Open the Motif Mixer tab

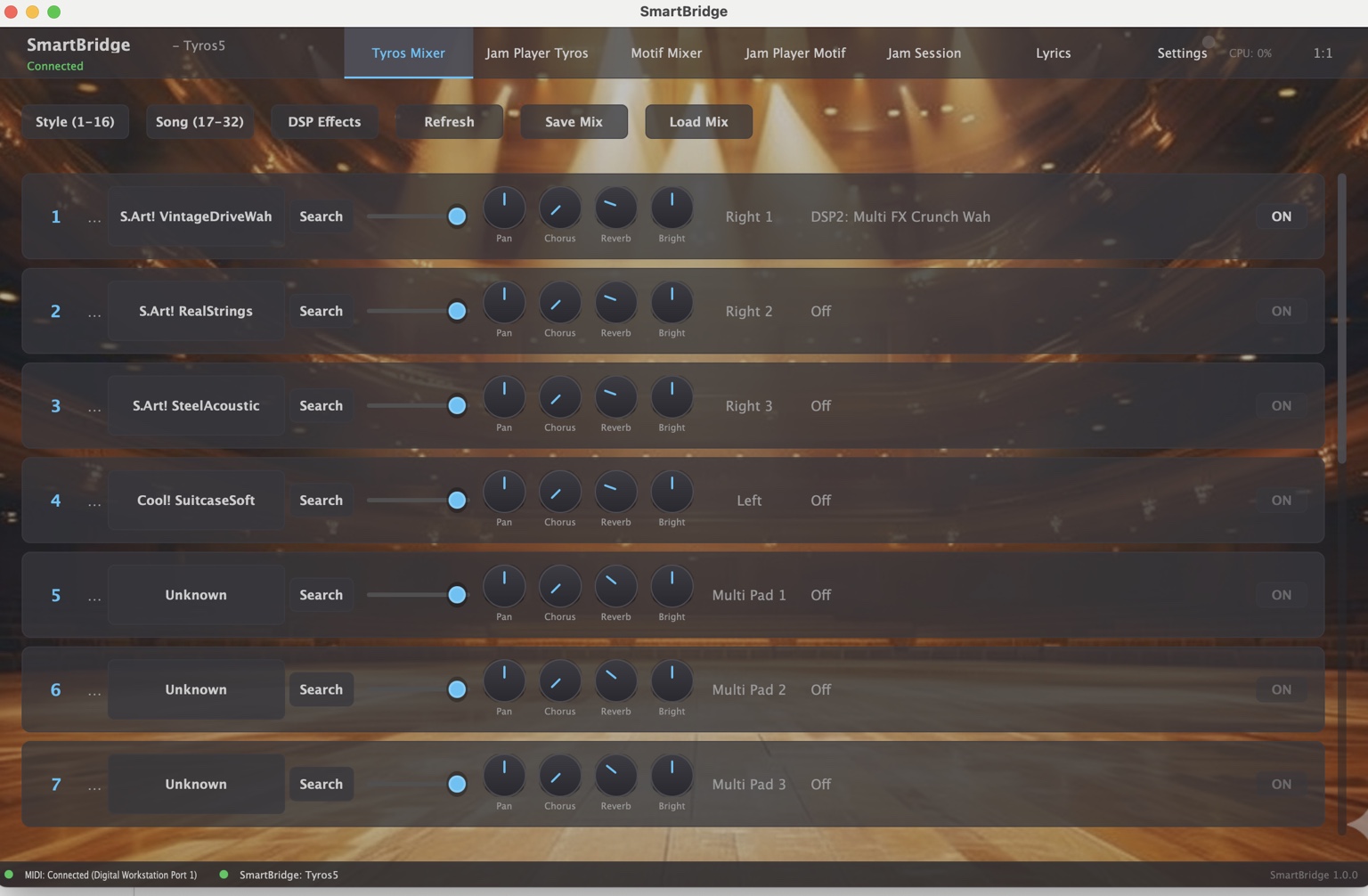[666, 53]
